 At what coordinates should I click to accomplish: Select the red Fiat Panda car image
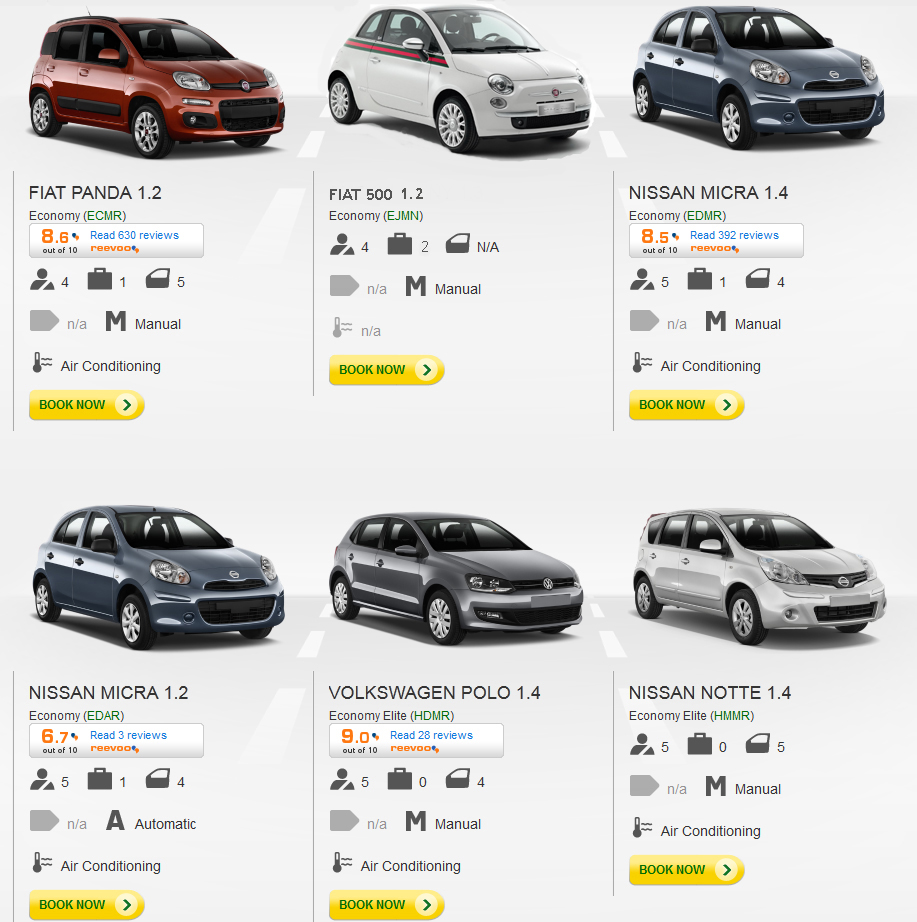(x=156, y=85)
